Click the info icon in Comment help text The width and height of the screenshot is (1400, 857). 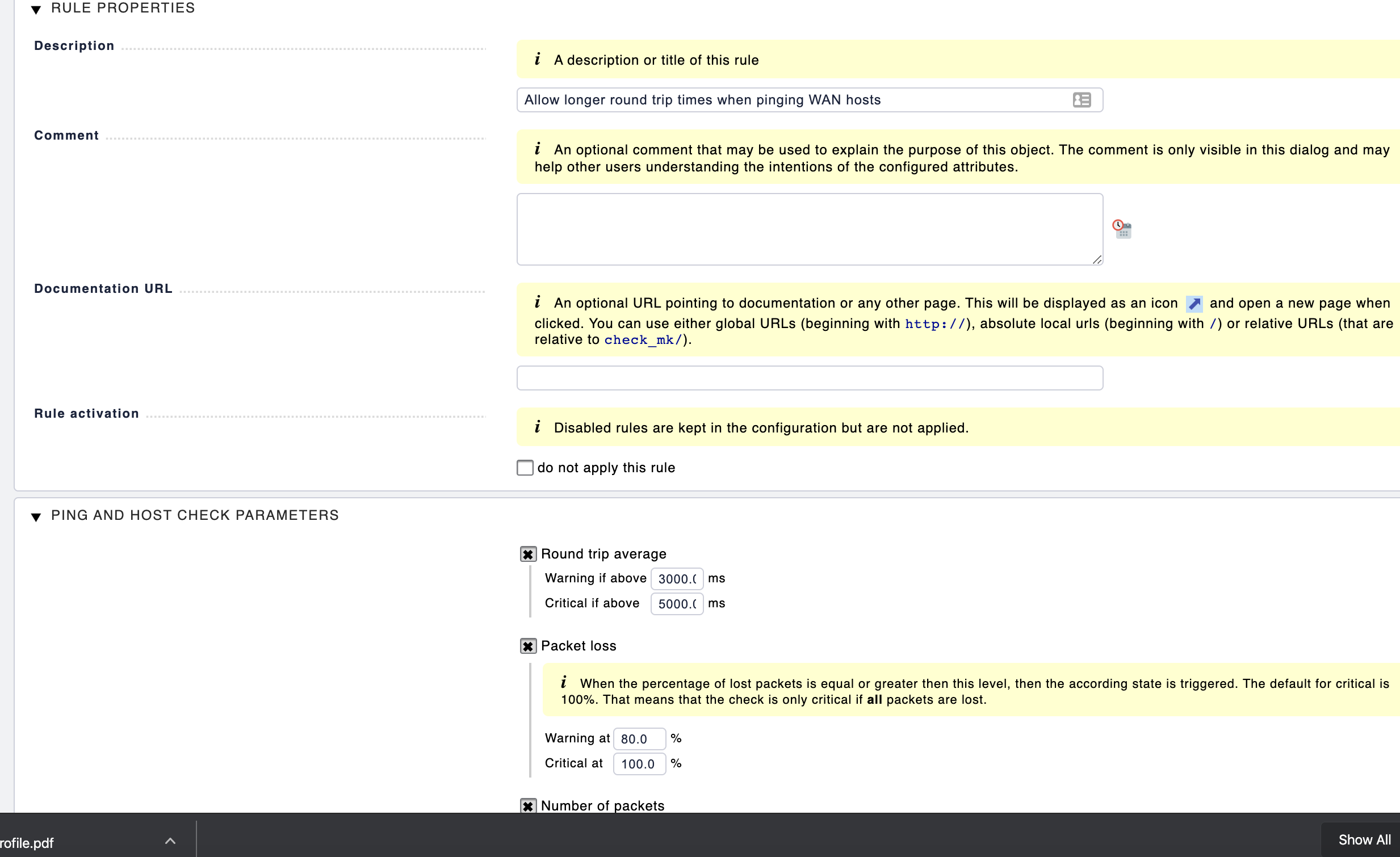point(538,149)
